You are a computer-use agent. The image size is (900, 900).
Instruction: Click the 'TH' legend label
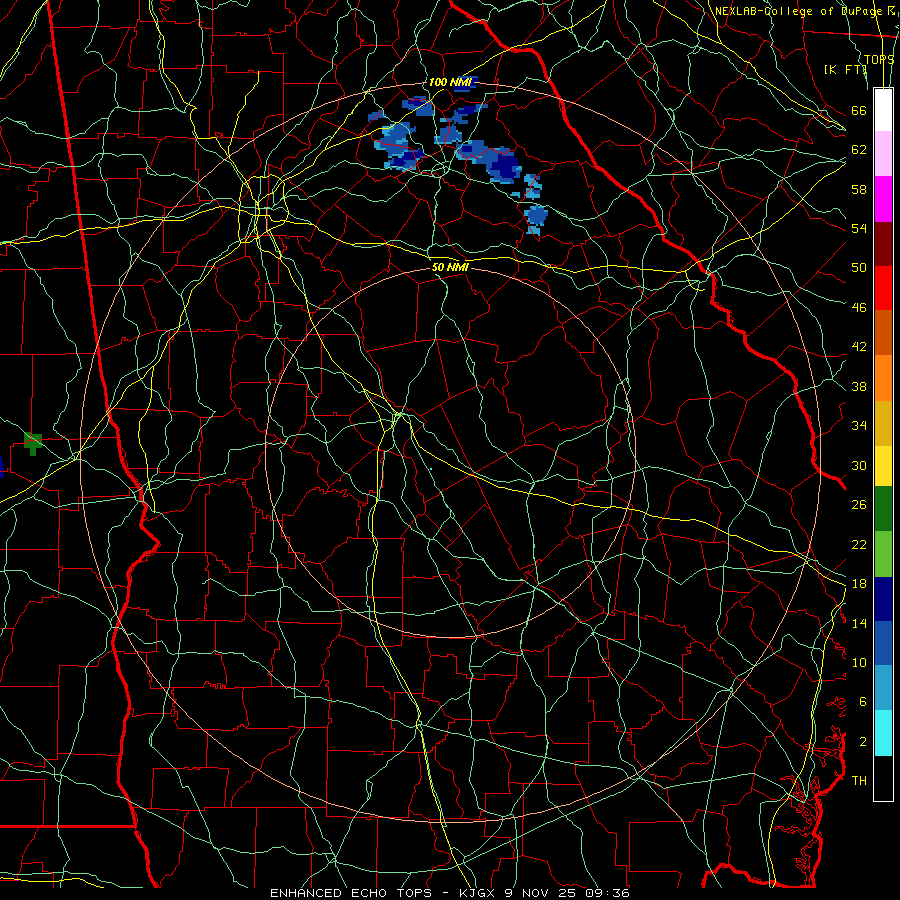pos(859,781)
